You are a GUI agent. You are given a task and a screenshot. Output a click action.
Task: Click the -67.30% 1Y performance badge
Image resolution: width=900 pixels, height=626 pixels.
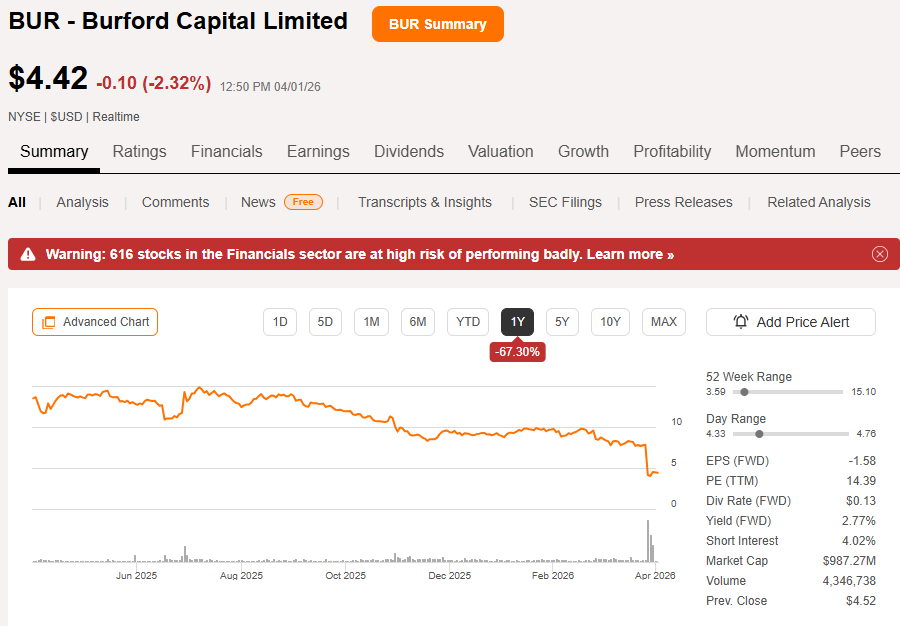tap(517, 352)
